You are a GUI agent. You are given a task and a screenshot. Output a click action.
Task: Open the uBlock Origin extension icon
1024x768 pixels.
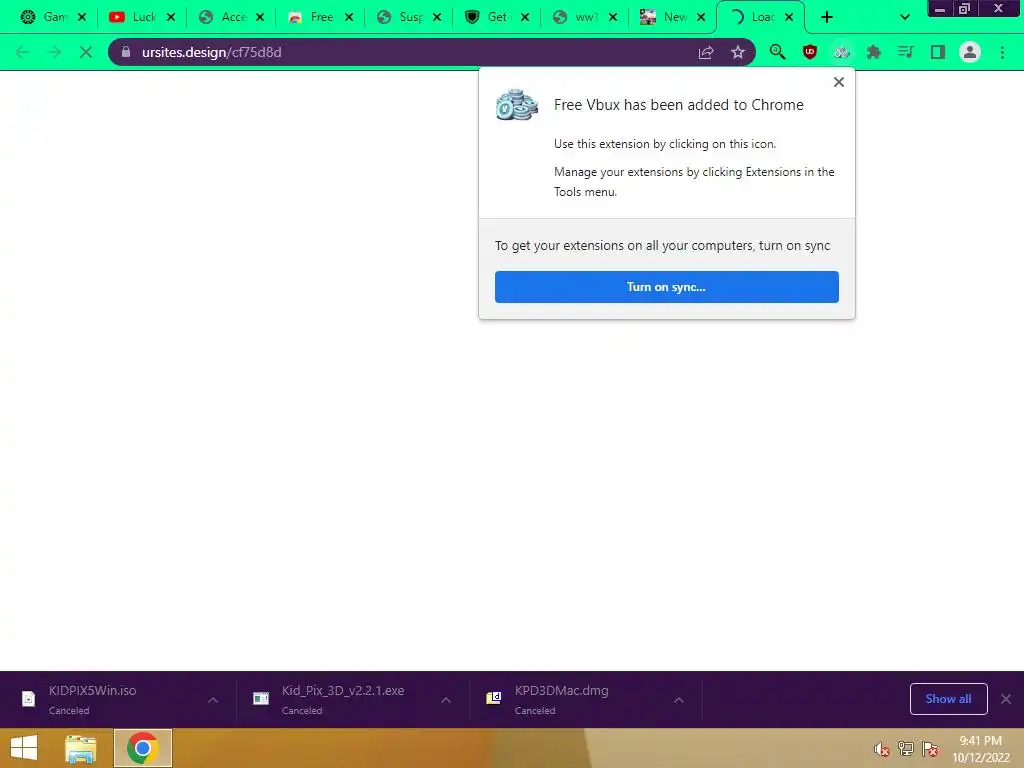[x=810, y=52]
